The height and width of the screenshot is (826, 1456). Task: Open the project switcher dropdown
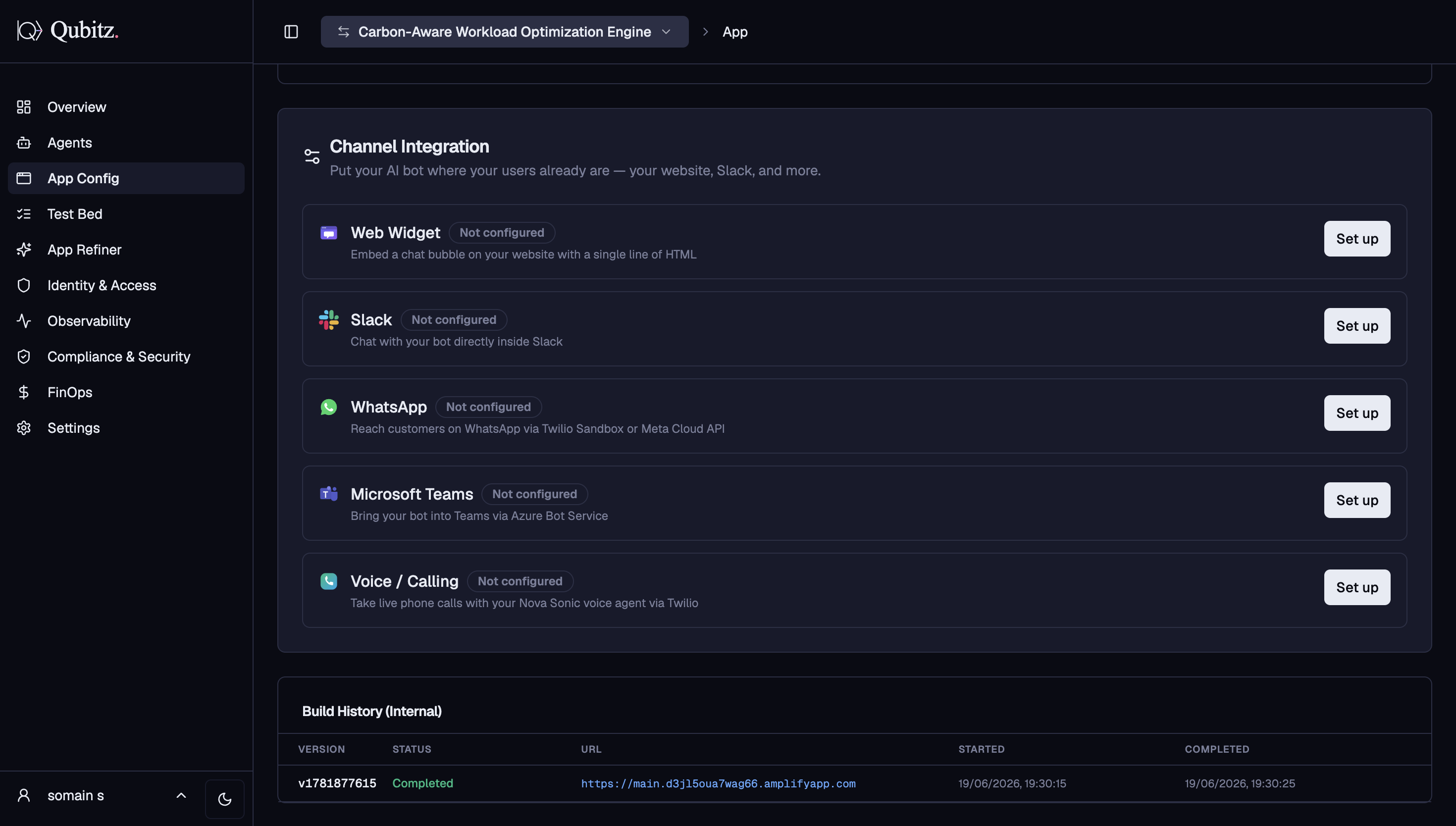pos(504,32)
